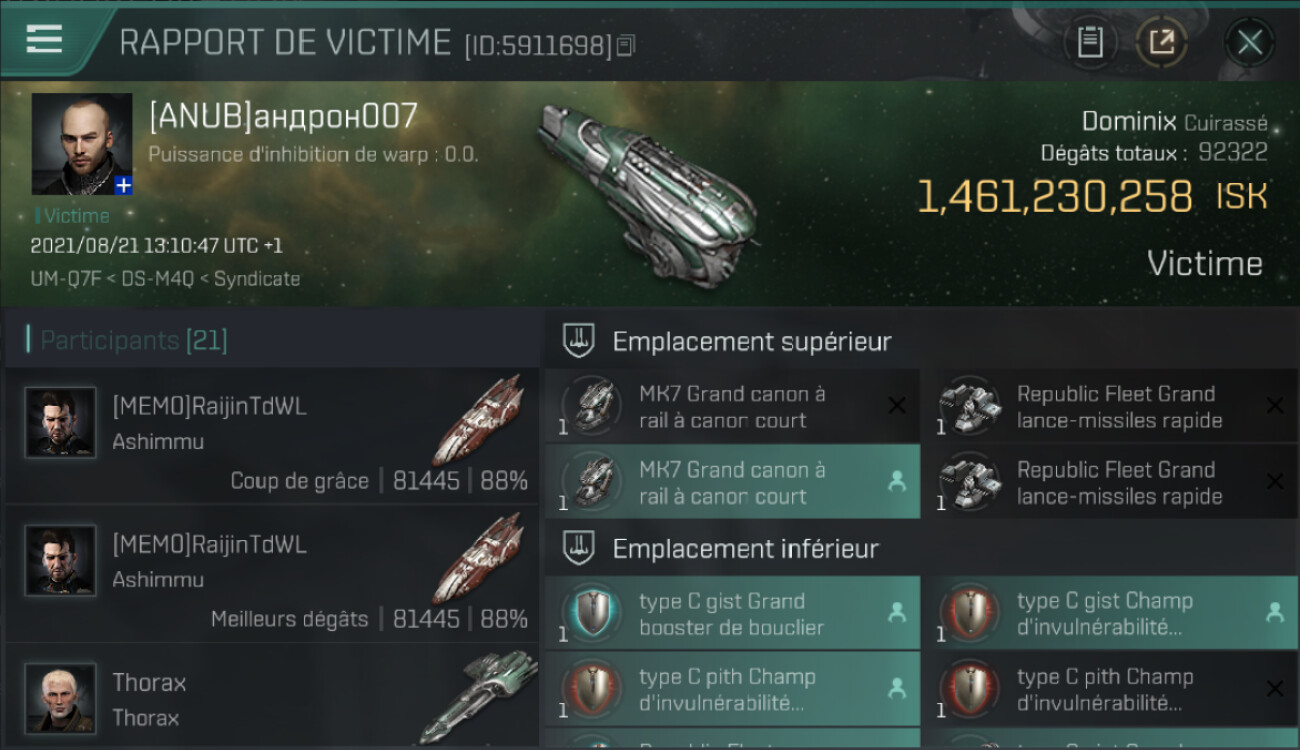1300x750 pixels.
Task: Copy the kill report ID
Action: click(626, 46)
